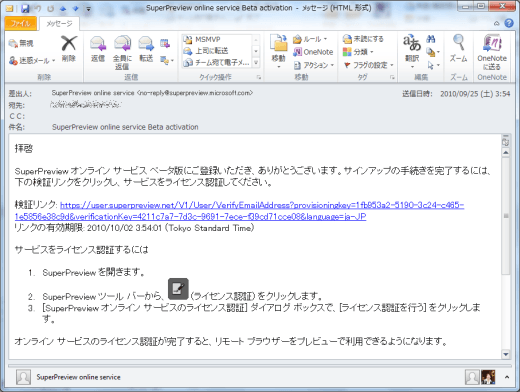Open the Follow-up flag (フラグの設定) dropdown
Screen dimensions: 520x392
[x=369, y=65]
